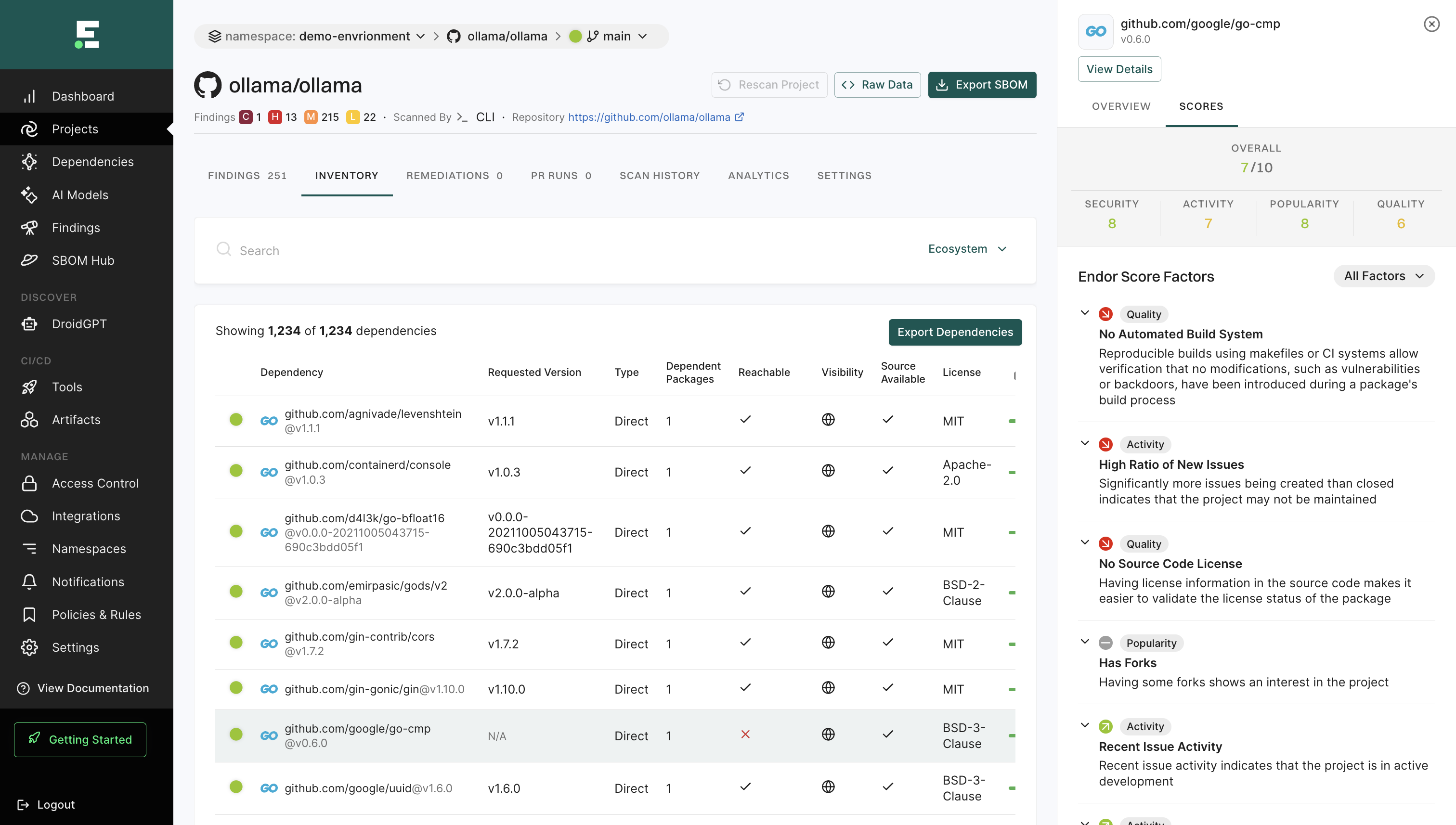
Task: Open the Ecosystem filter dropdown
Action: [967, 249]
